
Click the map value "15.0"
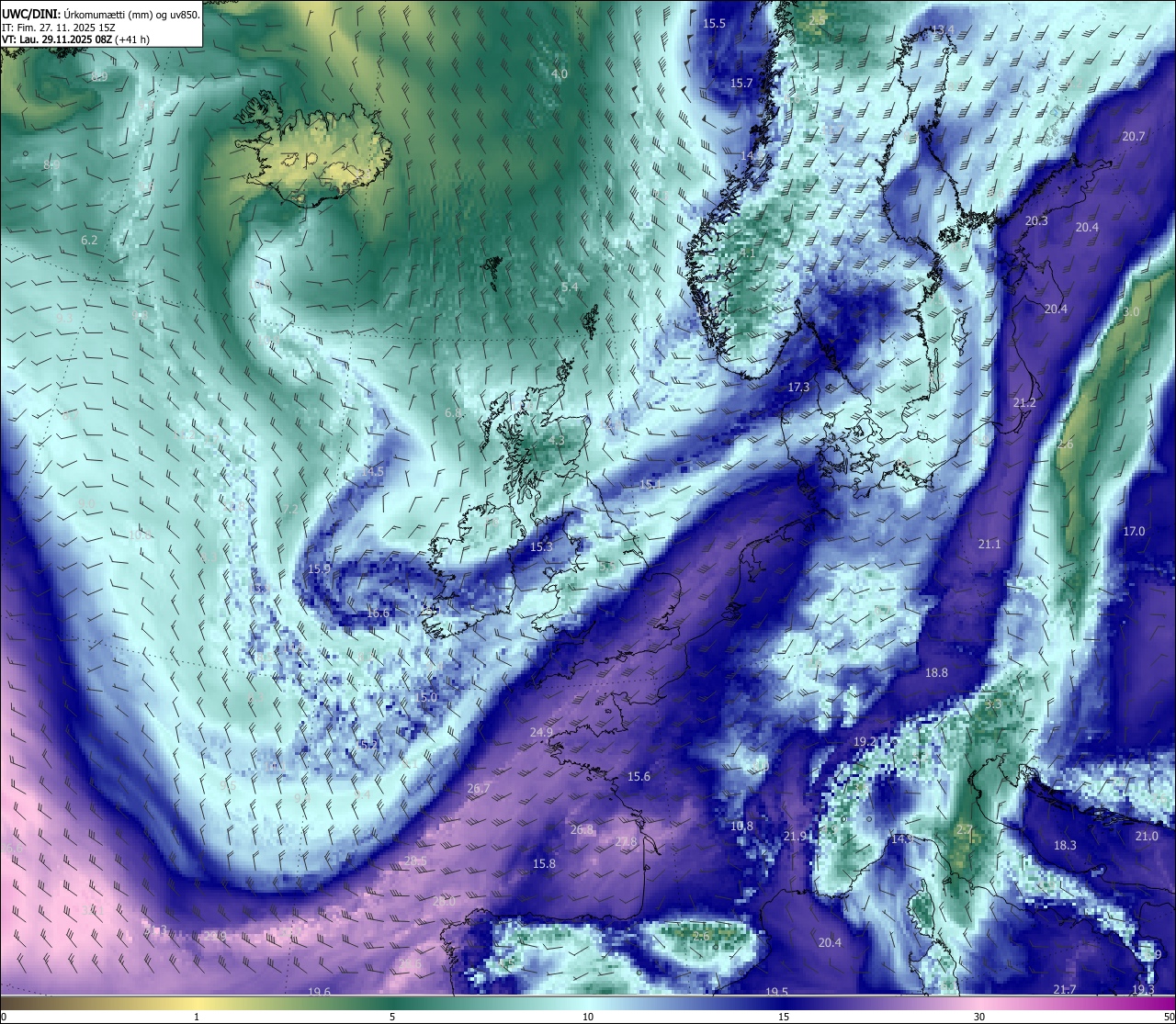(x=425, y=697)
